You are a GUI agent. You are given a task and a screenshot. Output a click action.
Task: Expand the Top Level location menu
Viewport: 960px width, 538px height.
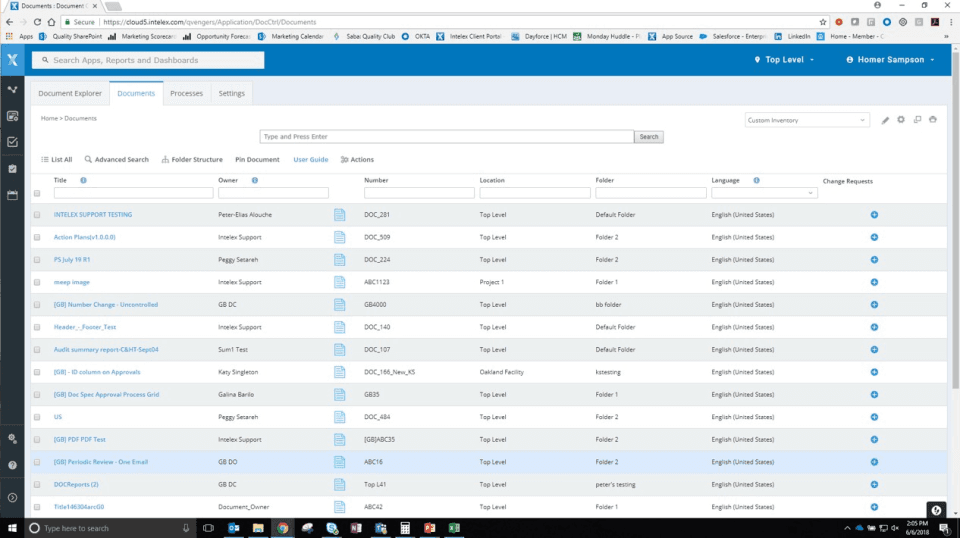click(x=784, y=60)
